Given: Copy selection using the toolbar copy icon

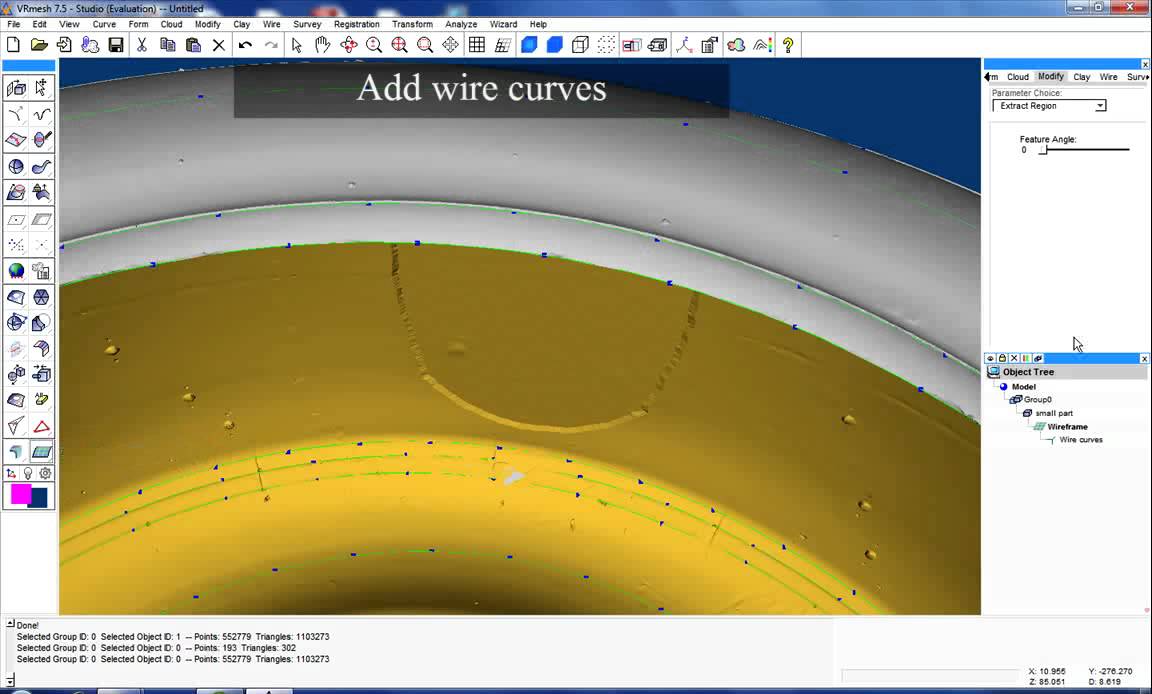Looking at the screenshot, I should pyautogui.click(x=168, y=45).
